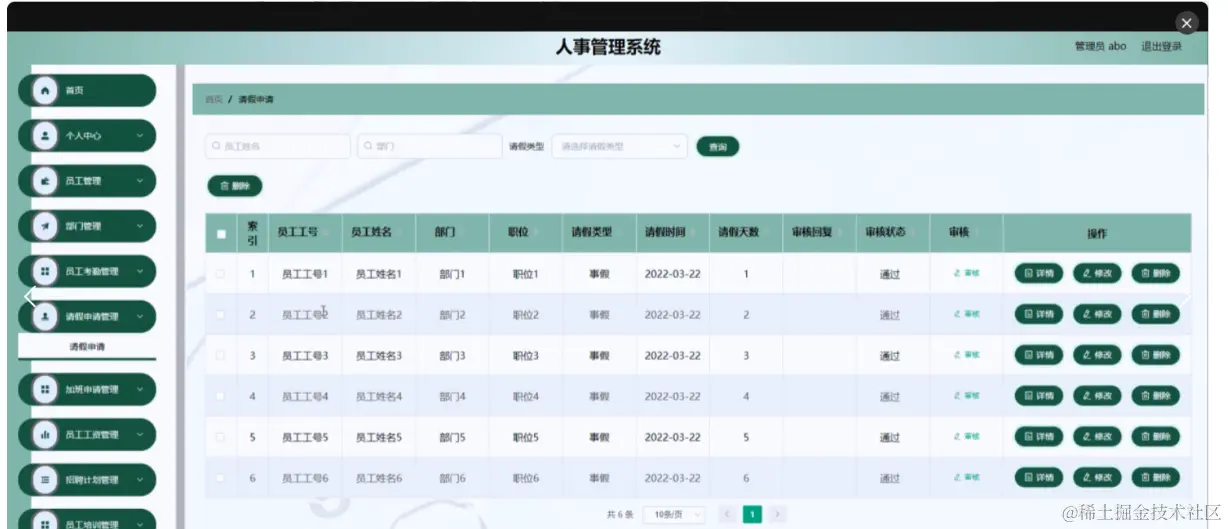The image size is (1228, 529).
Task: Check the checkbox for row 员工工号1
Action: pos(221,273)
